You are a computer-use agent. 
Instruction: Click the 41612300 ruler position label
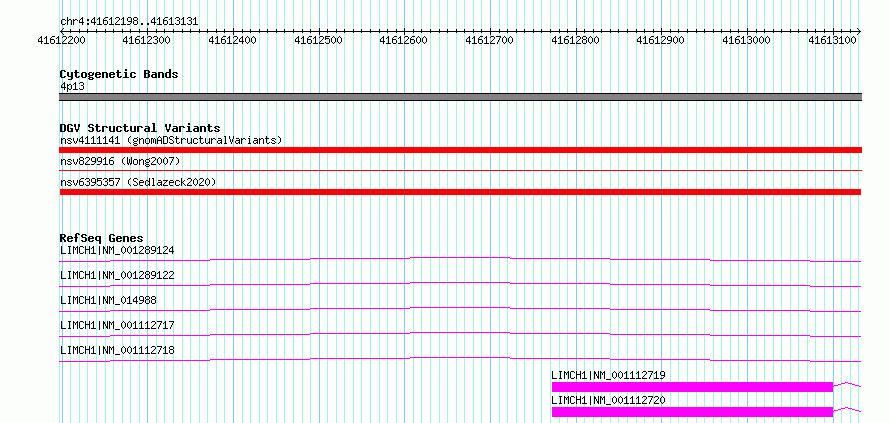[147, 40]
